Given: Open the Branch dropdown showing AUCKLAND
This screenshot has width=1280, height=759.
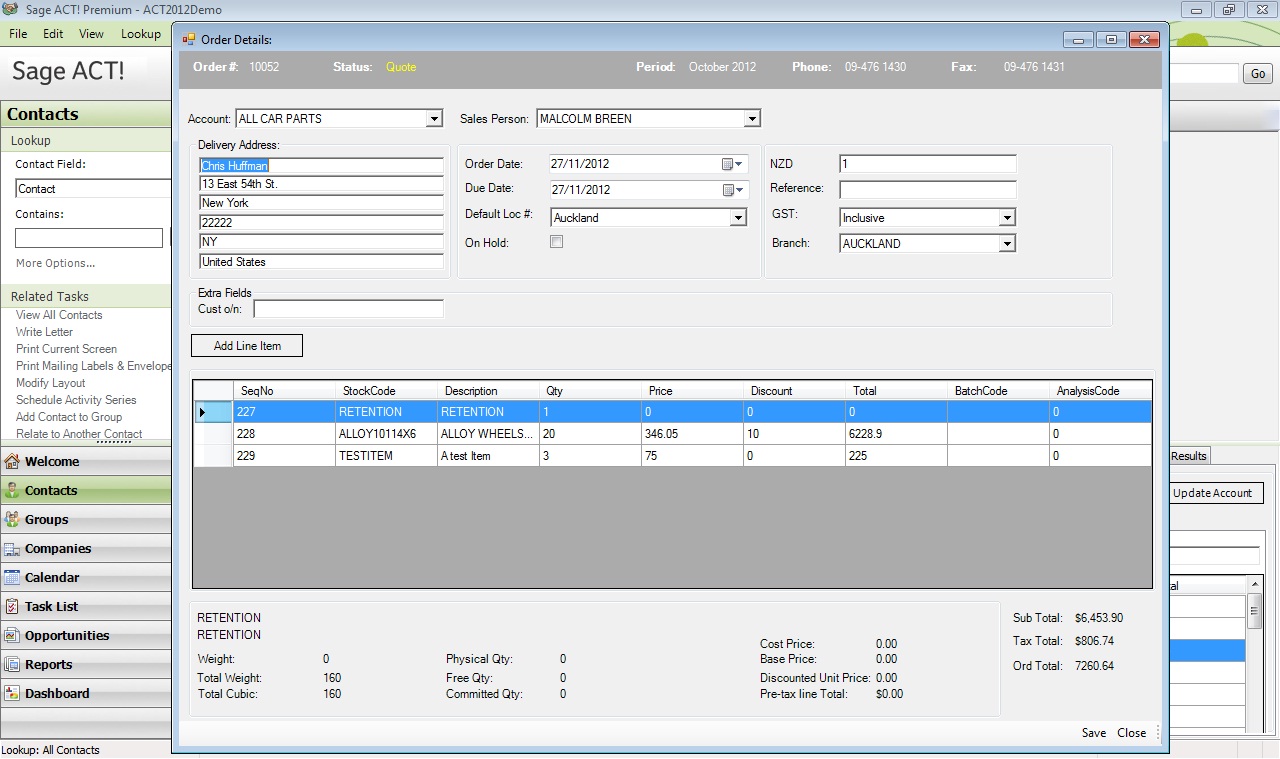Looking at the screenshot, I should click(x=1007, y=244).
